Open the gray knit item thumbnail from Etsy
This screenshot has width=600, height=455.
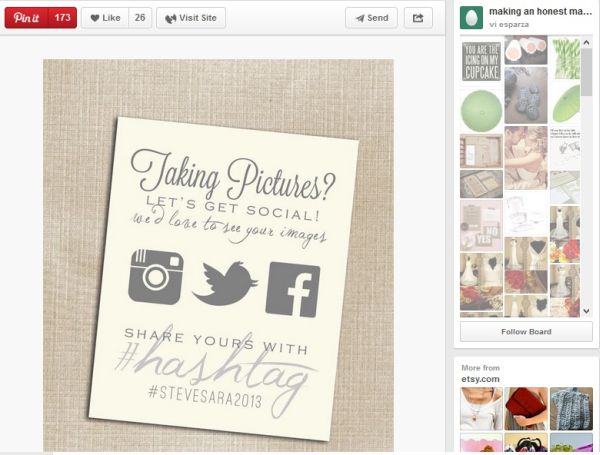571,408
